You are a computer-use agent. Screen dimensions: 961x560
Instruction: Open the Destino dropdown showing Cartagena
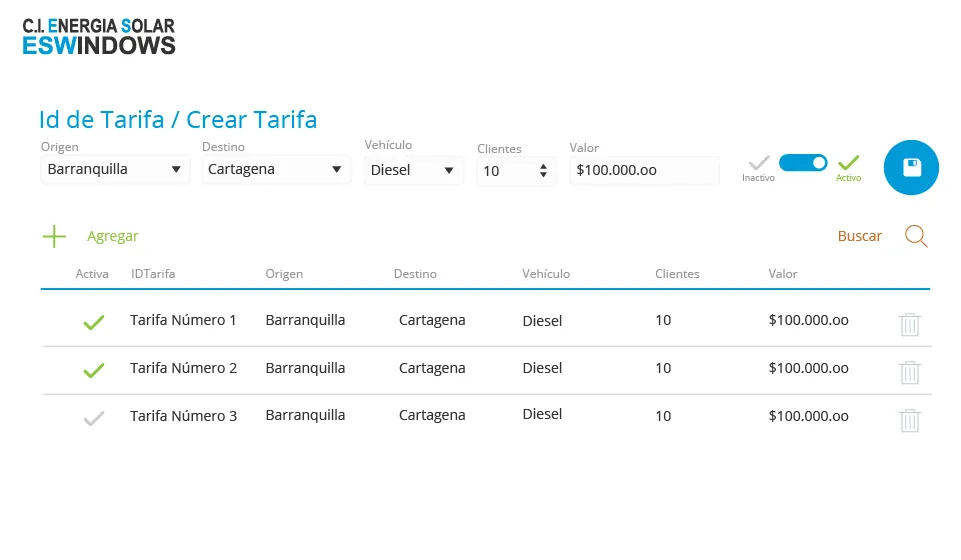[276, 170]
